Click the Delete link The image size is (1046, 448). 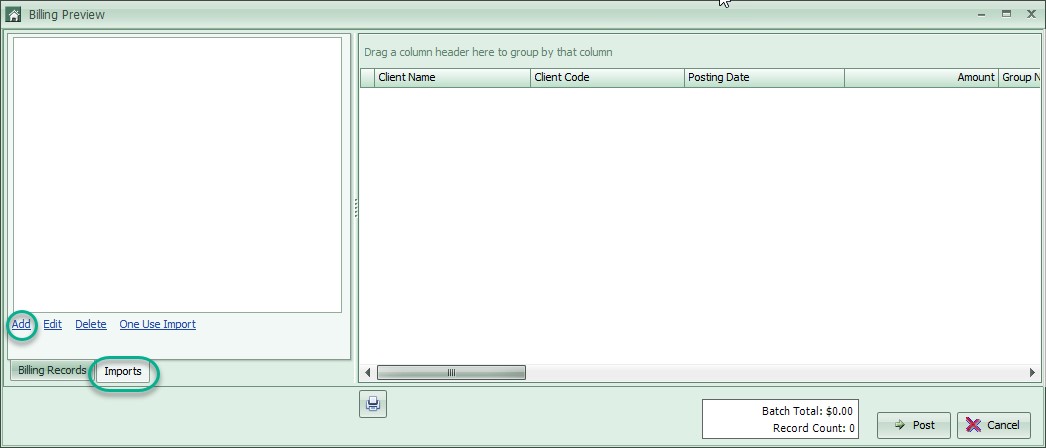(x=91, y=324)
